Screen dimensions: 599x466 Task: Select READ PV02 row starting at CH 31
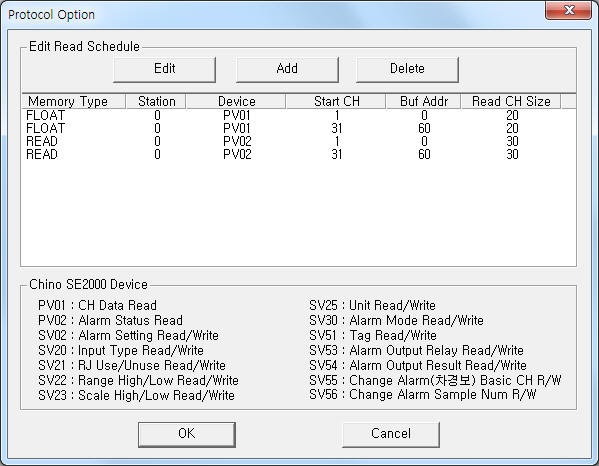click(298, 154)
